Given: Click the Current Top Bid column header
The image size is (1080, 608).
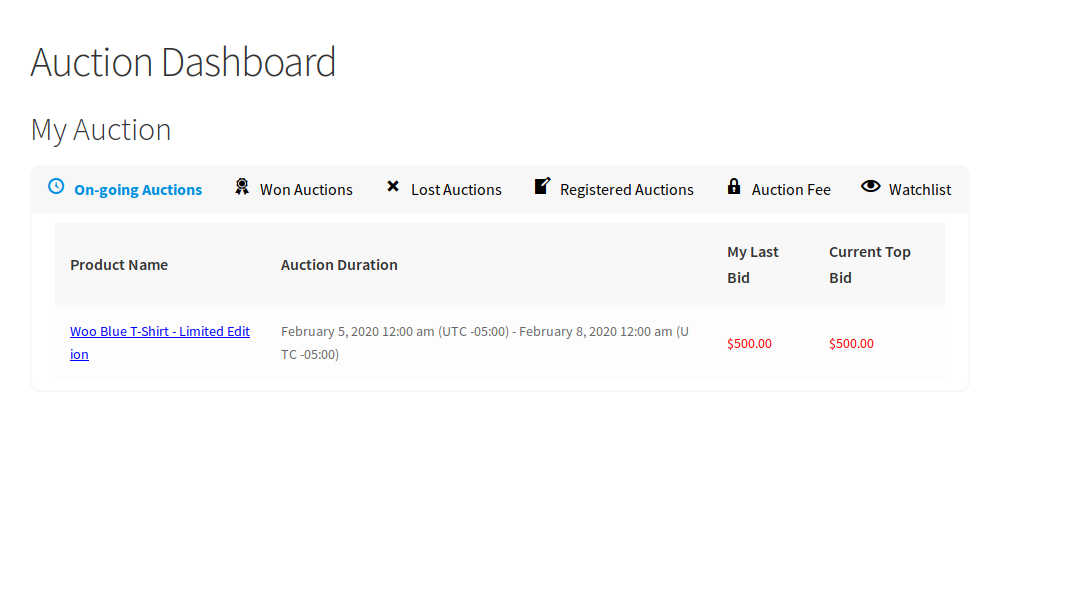Looking at the screenshot, I should pyautogui.click(x=869, y=265).
